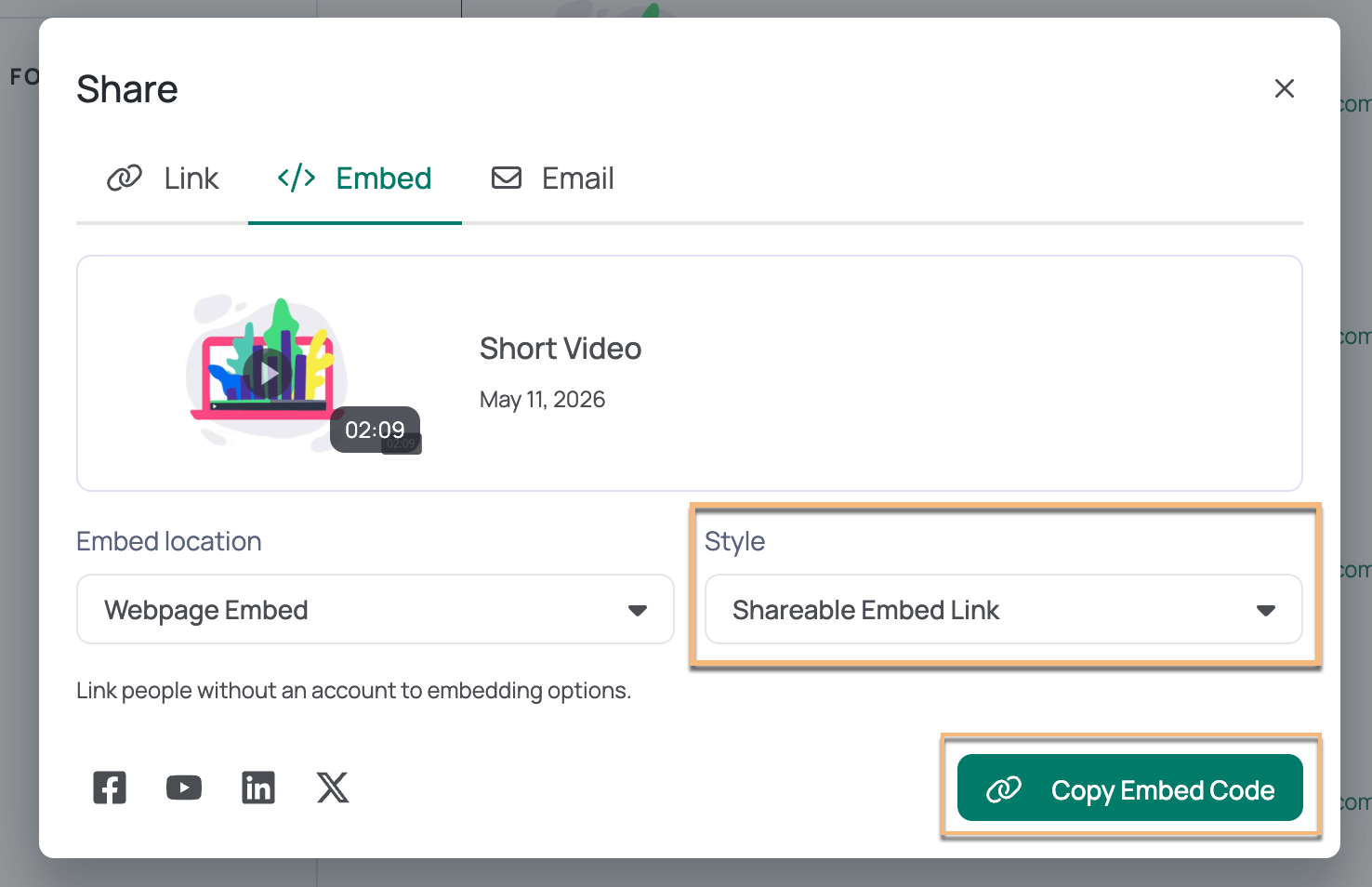This screenshot has width=1372, height=887.
Task: Open the Email tab
Action: [553, 178]
